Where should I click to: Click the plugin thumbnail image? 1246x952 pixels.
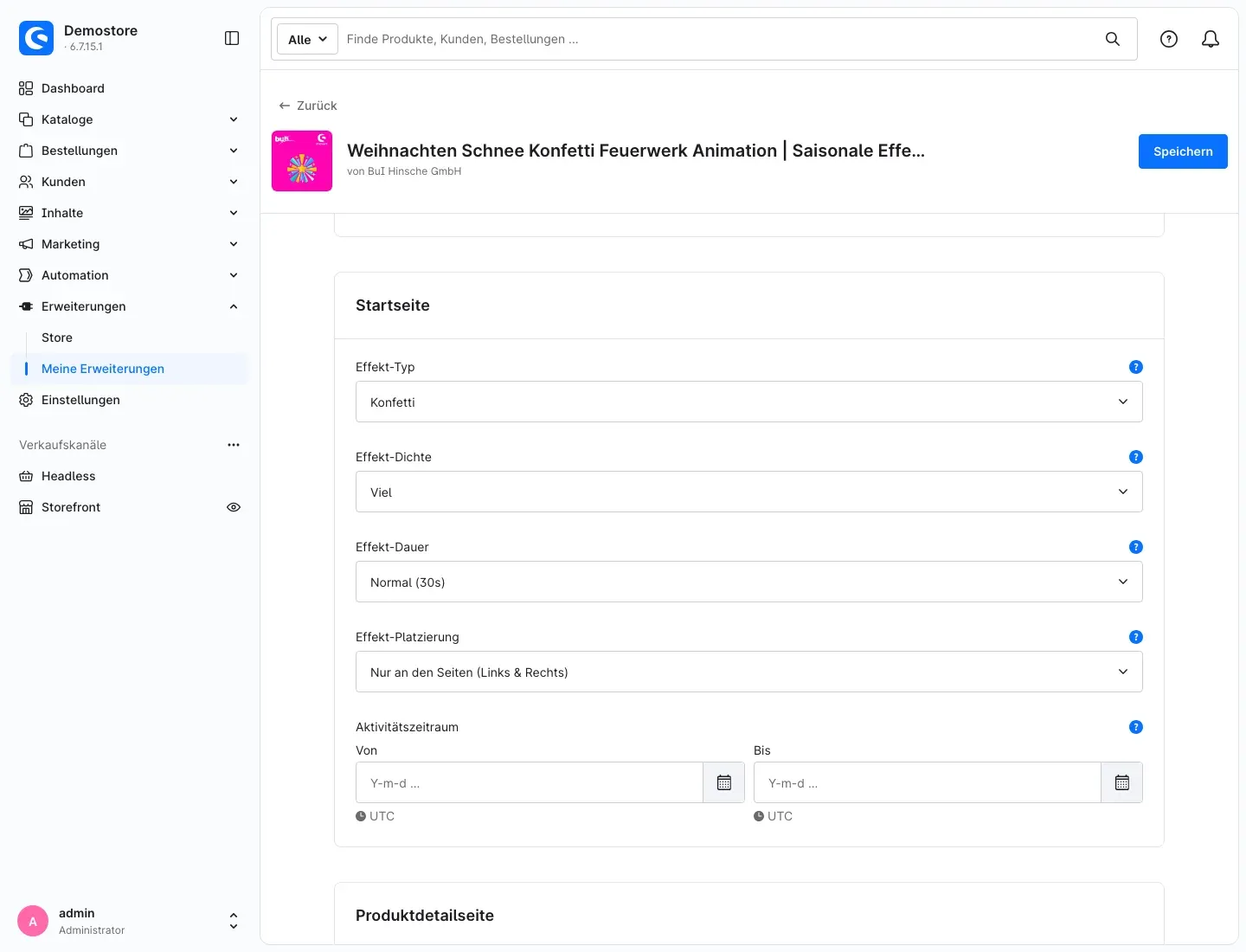302,161
